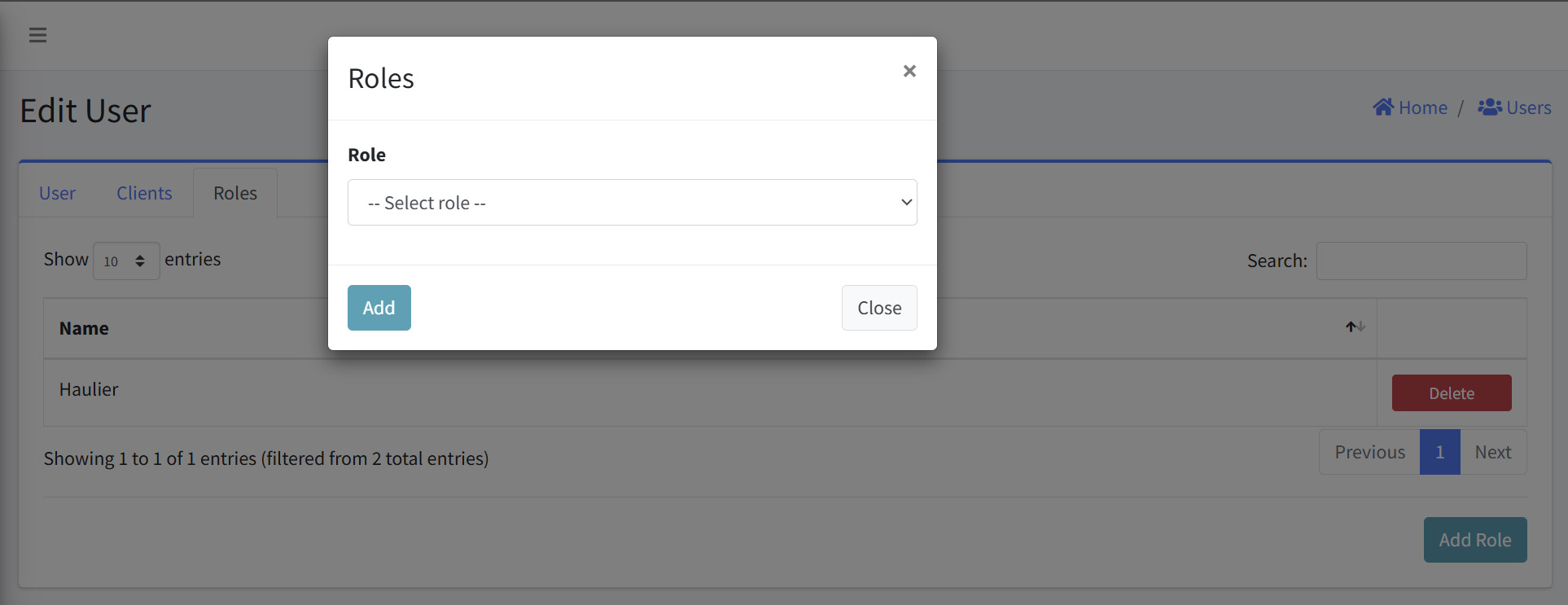
Task: Switch to the User tab
Action: [57, 193]
